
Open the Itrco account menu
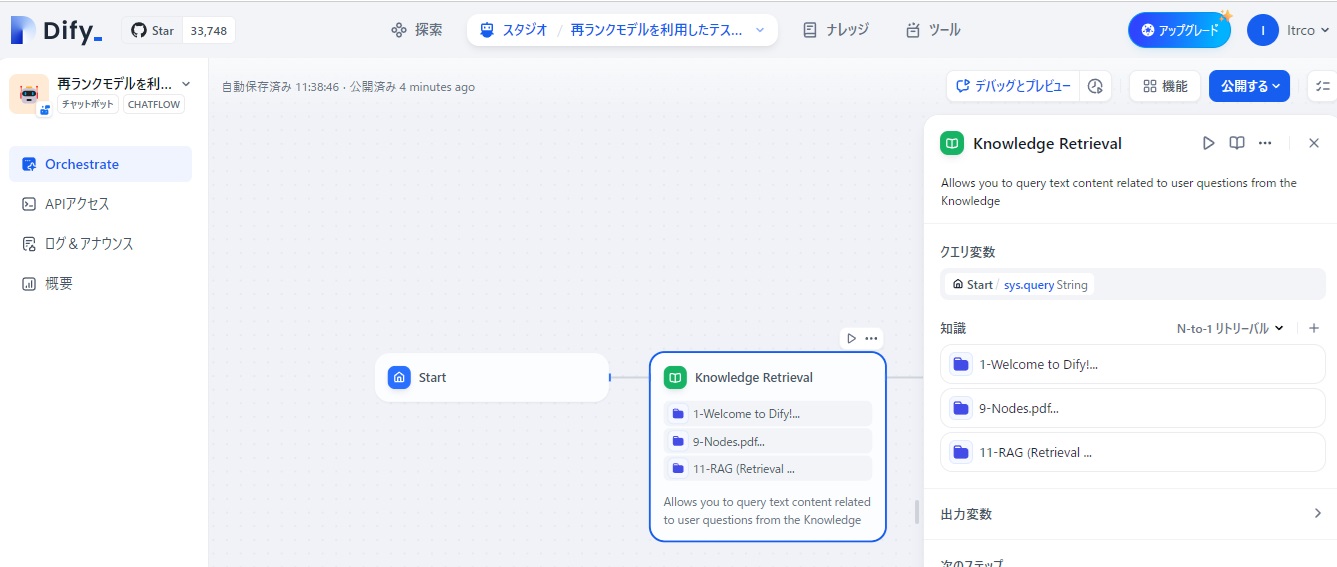click(1290, 30)
